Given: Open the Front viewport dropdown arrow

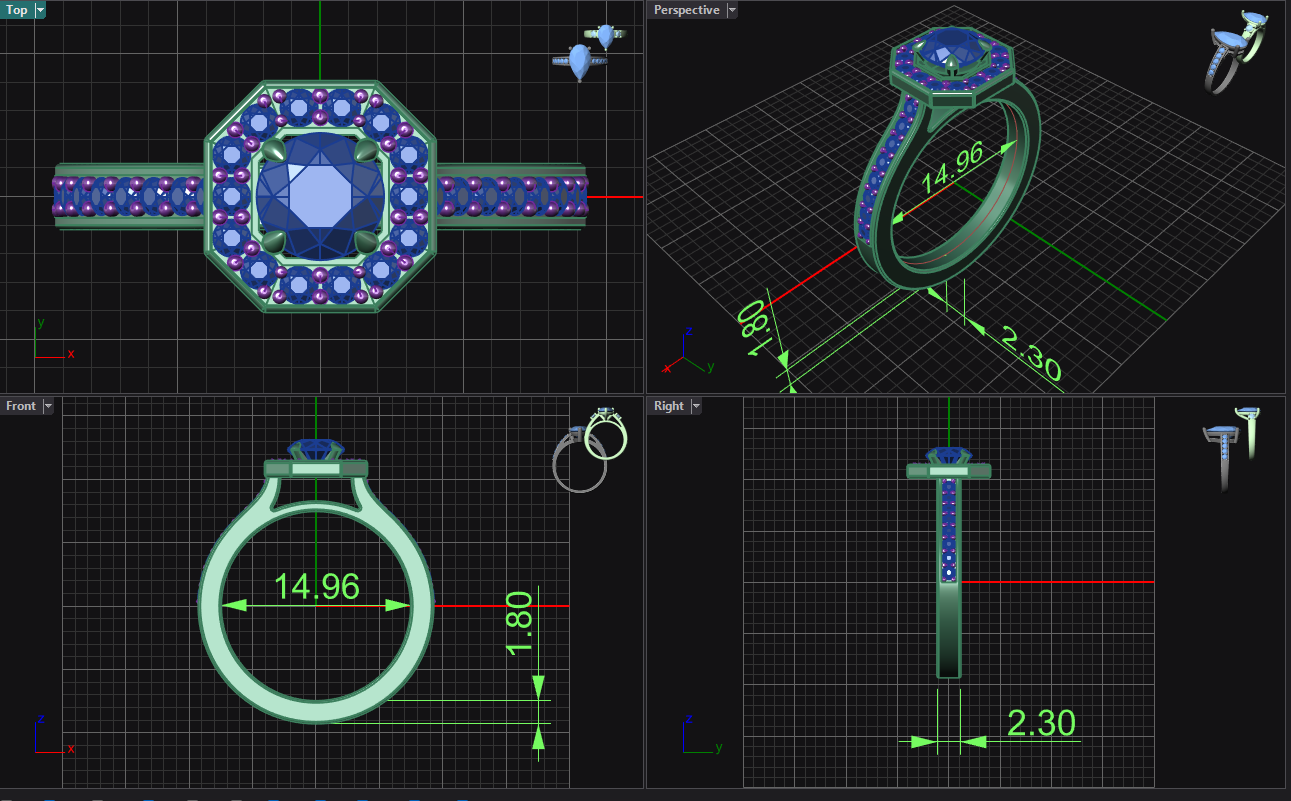Looking at the screenshot, I should click(x=48, y=406).
